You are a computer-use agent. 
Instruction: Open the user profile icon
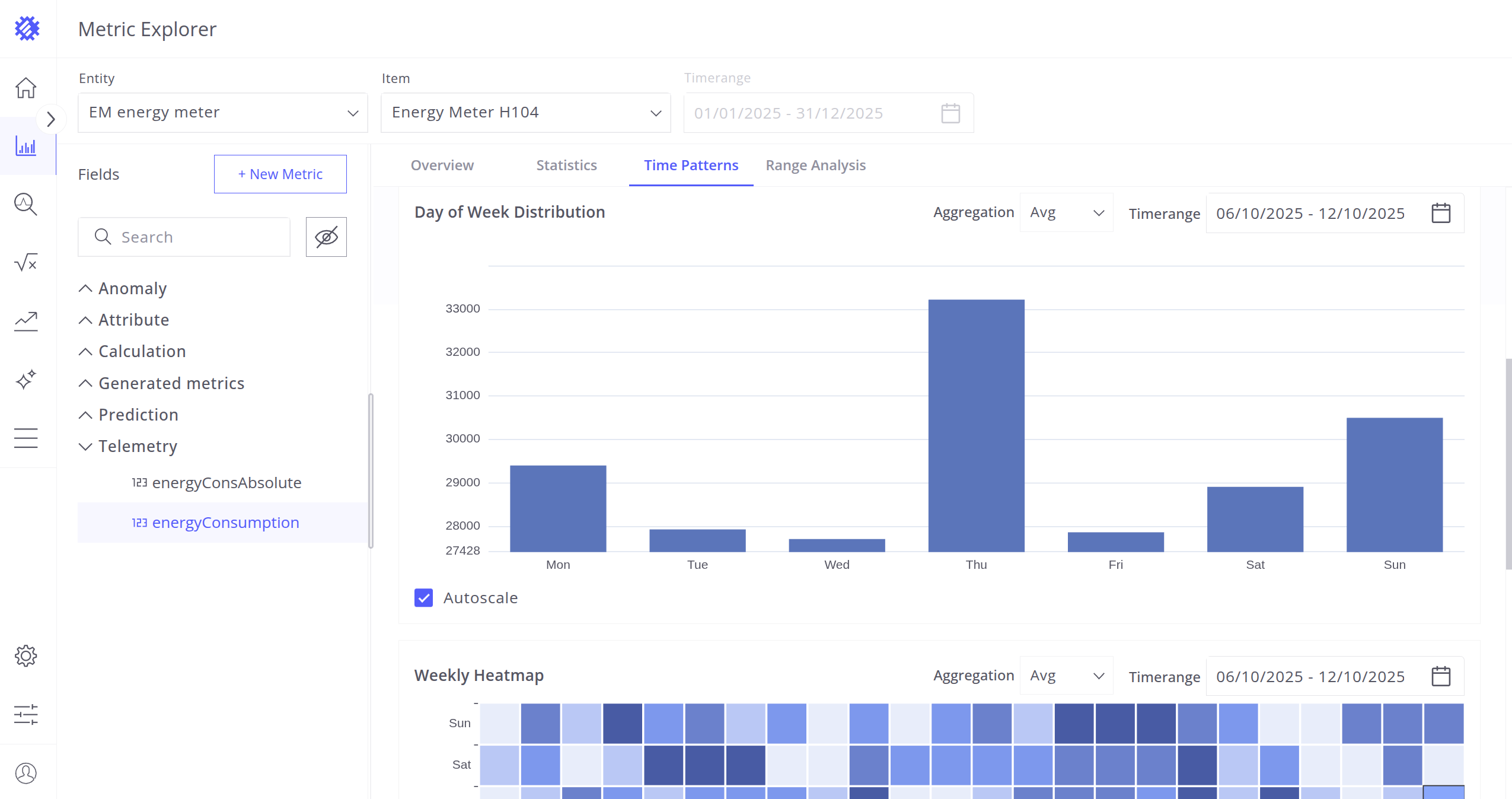pyautogui.click(x=25, y=773)
